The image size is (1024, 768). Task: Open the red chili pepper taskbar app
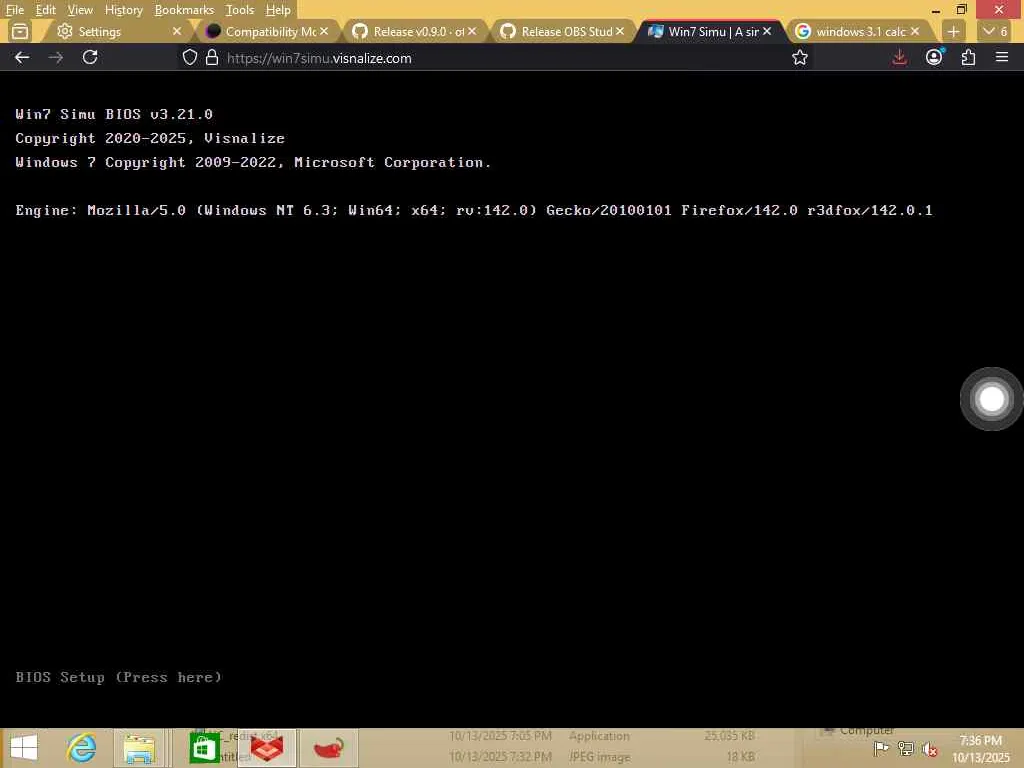click(x=328, y=748)
